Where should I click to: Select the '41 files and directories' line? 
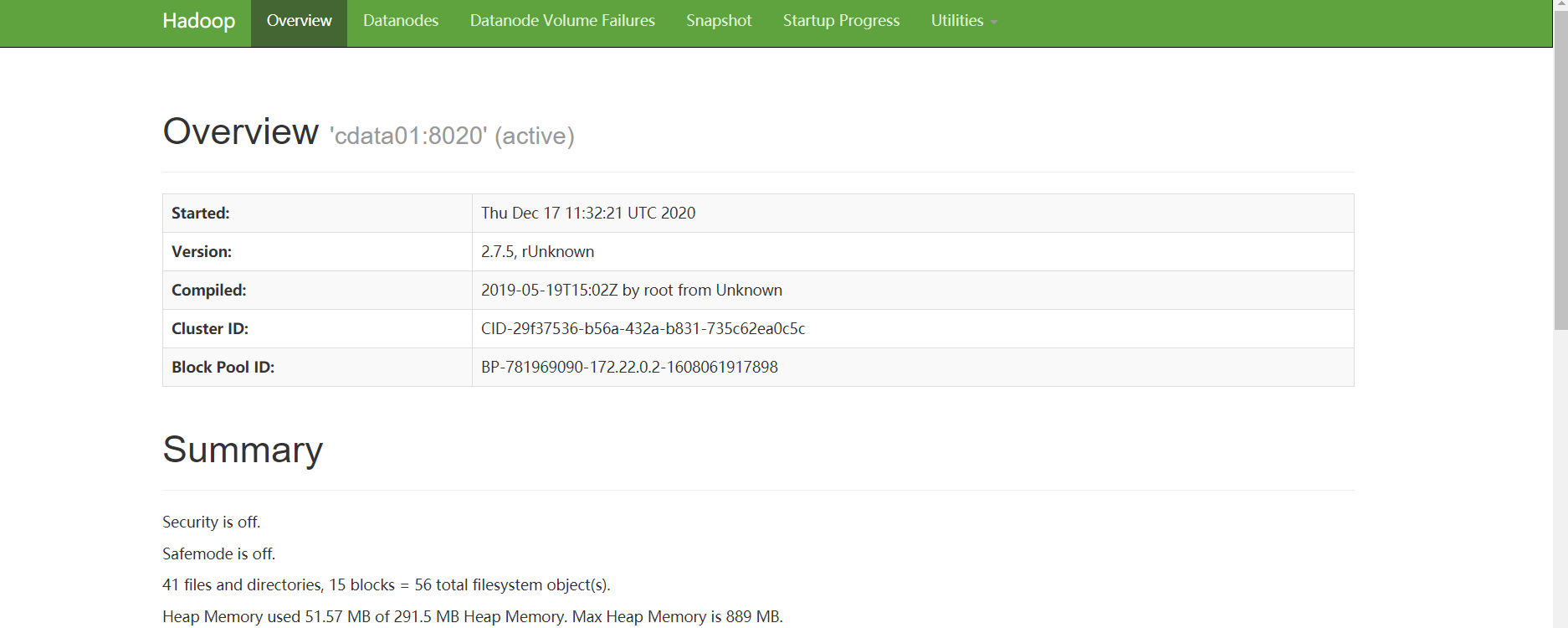387,585
